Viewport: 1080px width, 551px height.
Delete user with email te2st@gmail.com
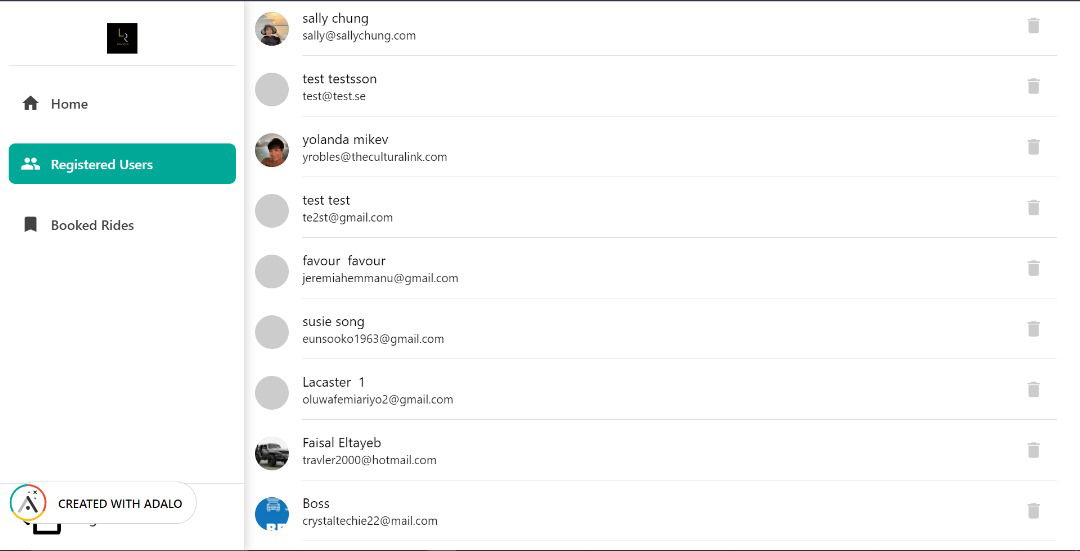[x=1034, y=208]
